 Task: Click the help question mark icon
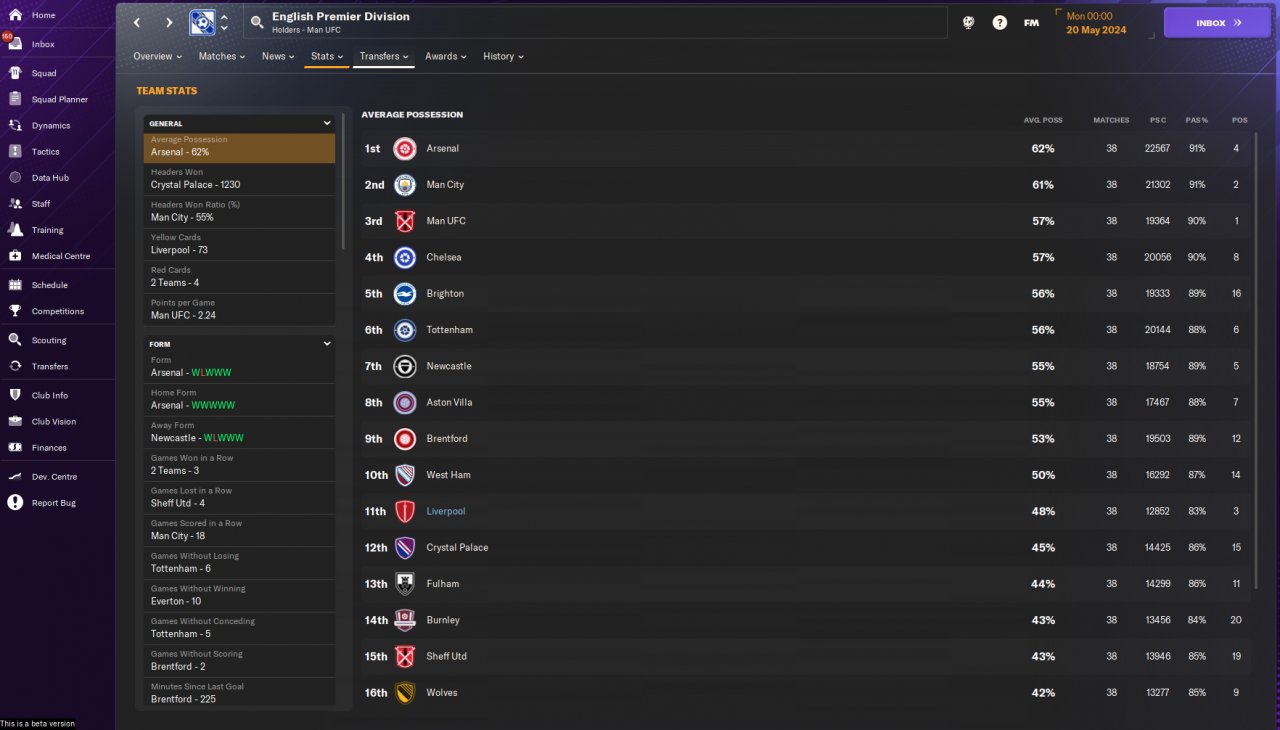(x=1000, y=22)
